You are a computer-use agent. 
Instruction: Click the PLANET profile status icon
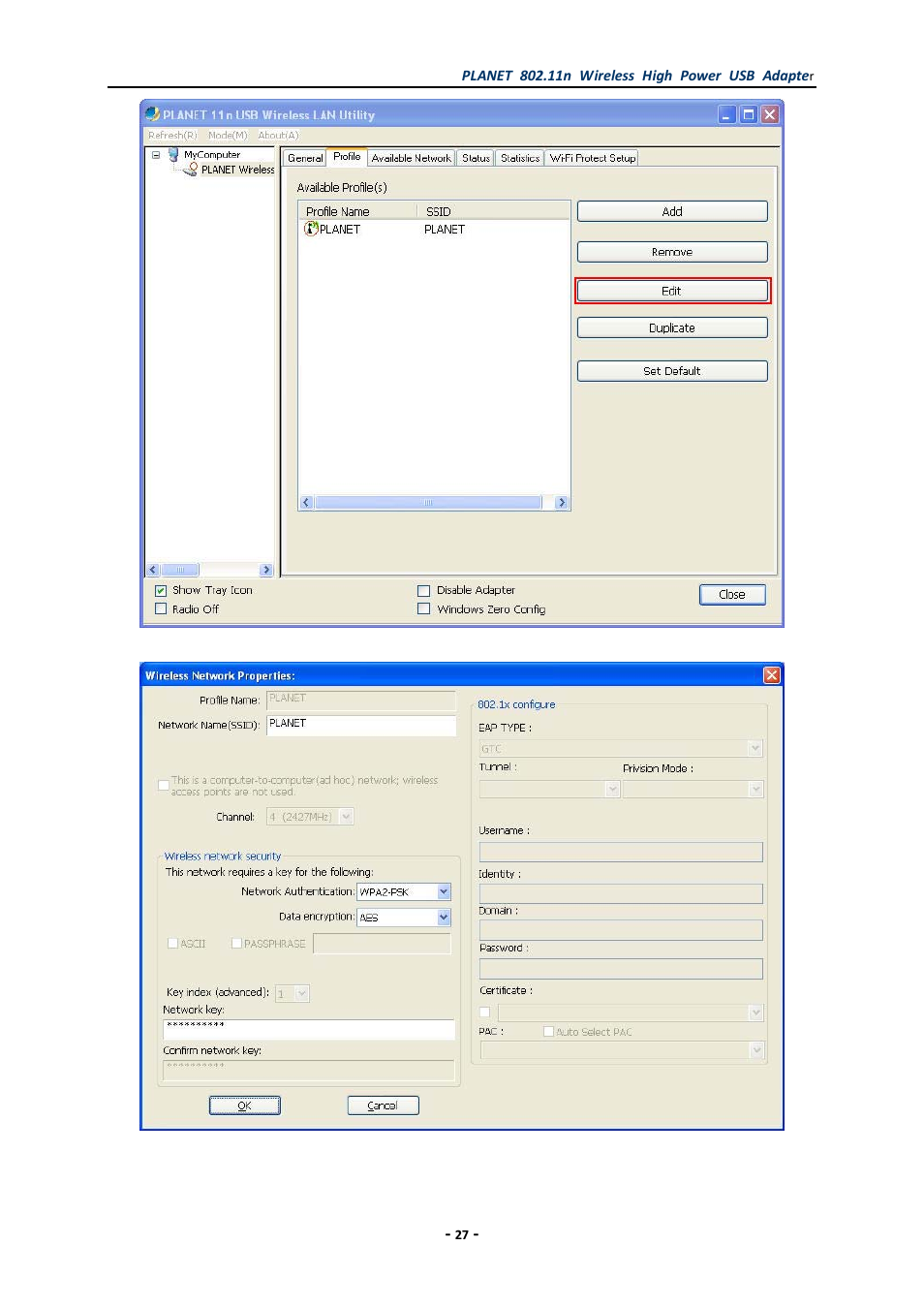pyautogui.click(x=311, y=229)
